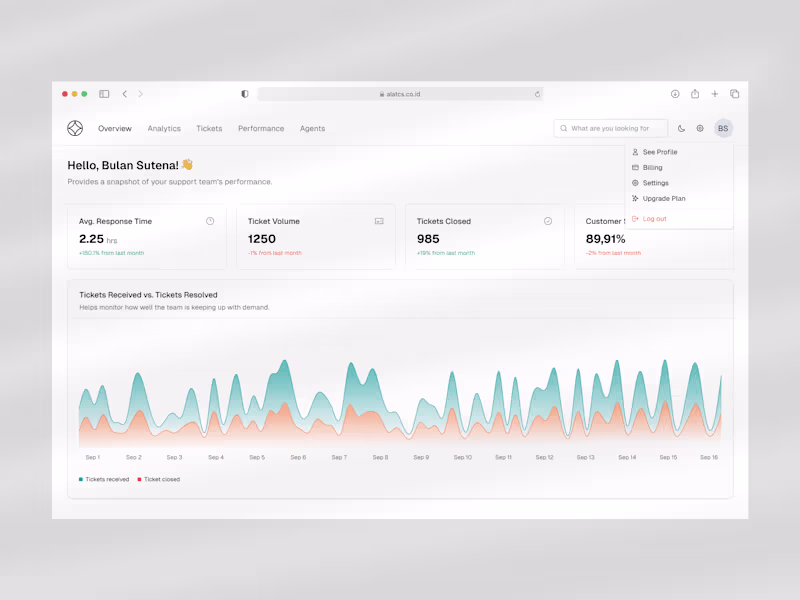The width and height of the screenshot is (800, 600).
Task: Toggle the Ticket closed legend swatch
Action: (x=141, y=479)
